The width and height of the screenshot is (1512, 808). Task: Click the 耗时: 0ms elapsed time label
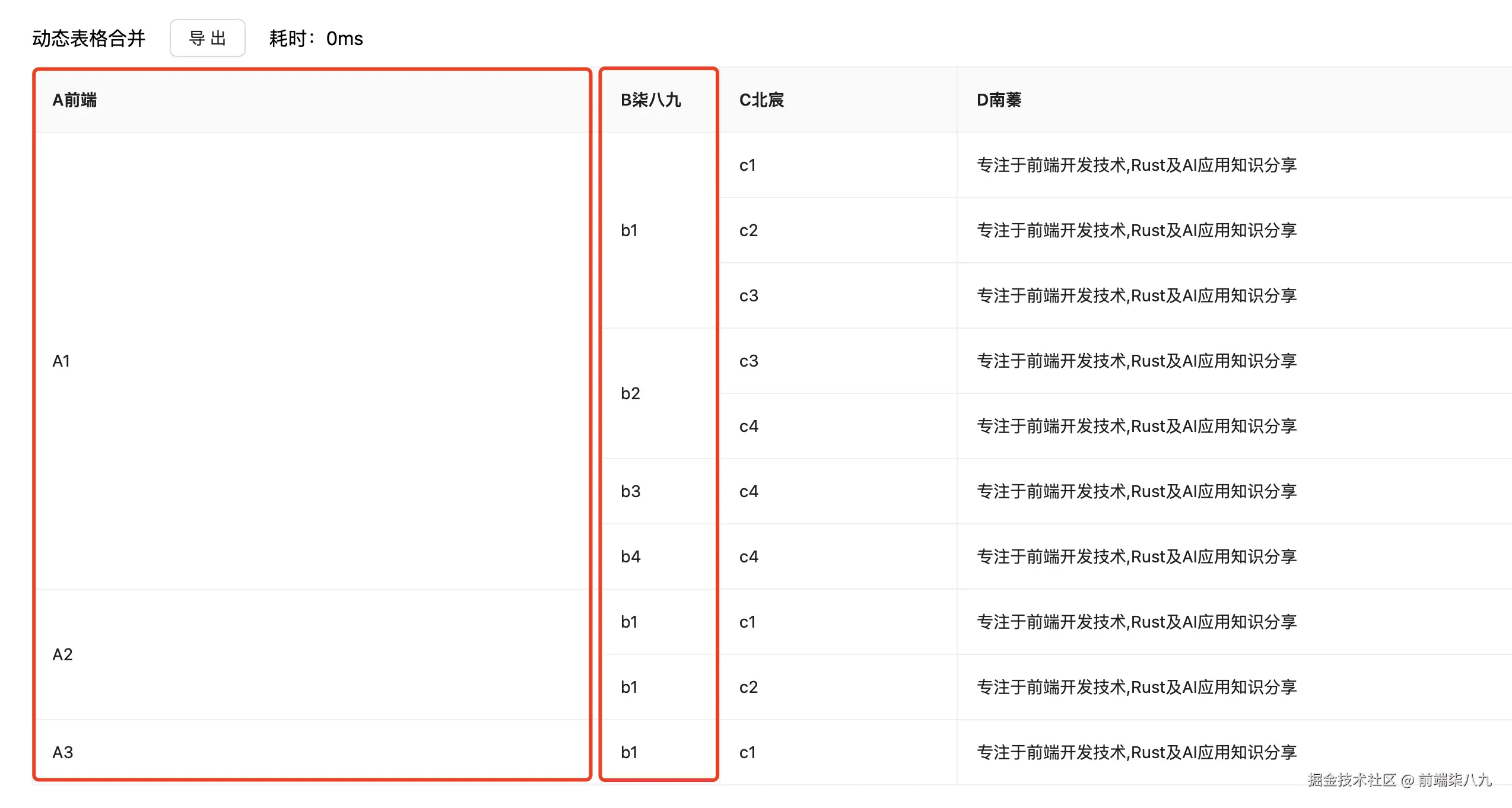tap(316, 39)
